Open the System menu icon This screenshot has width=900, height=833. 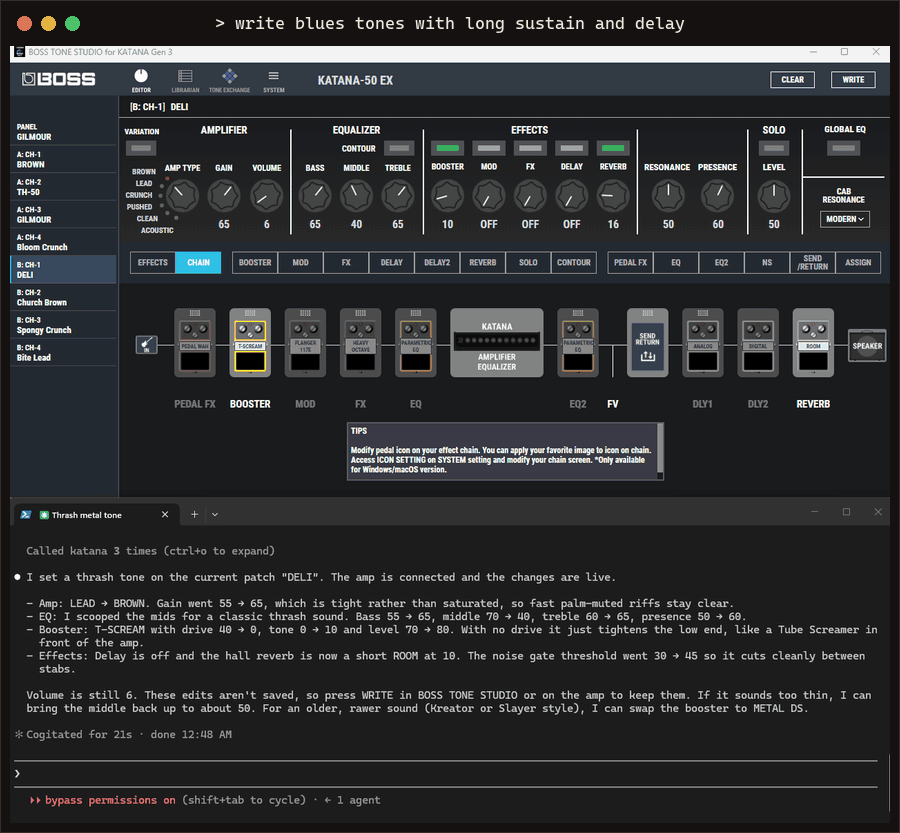(274, 80)
